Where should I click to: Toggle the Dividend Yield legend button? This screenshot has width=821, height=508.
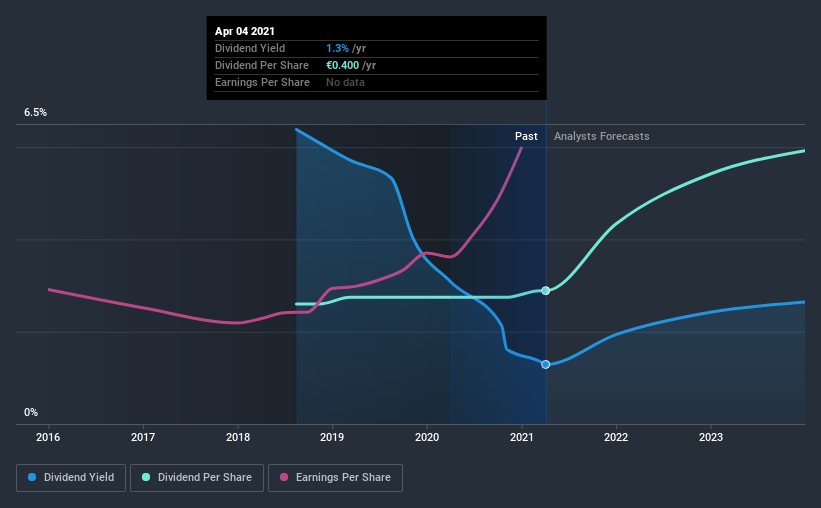point(71,478)
